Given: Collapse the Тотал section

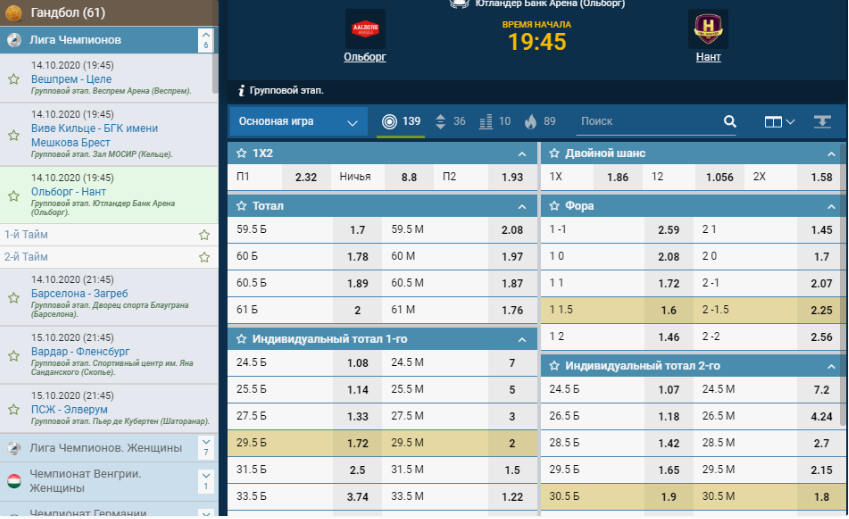Looking at the screenshot, I should 522,206.
